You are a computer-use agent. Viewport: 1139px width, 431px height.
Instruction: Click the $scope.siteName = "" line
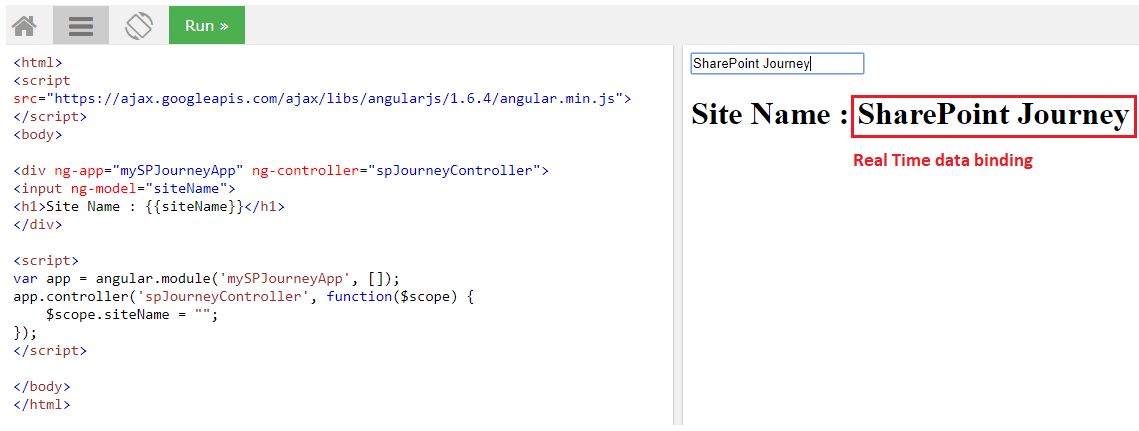click(x=131, y=315)
